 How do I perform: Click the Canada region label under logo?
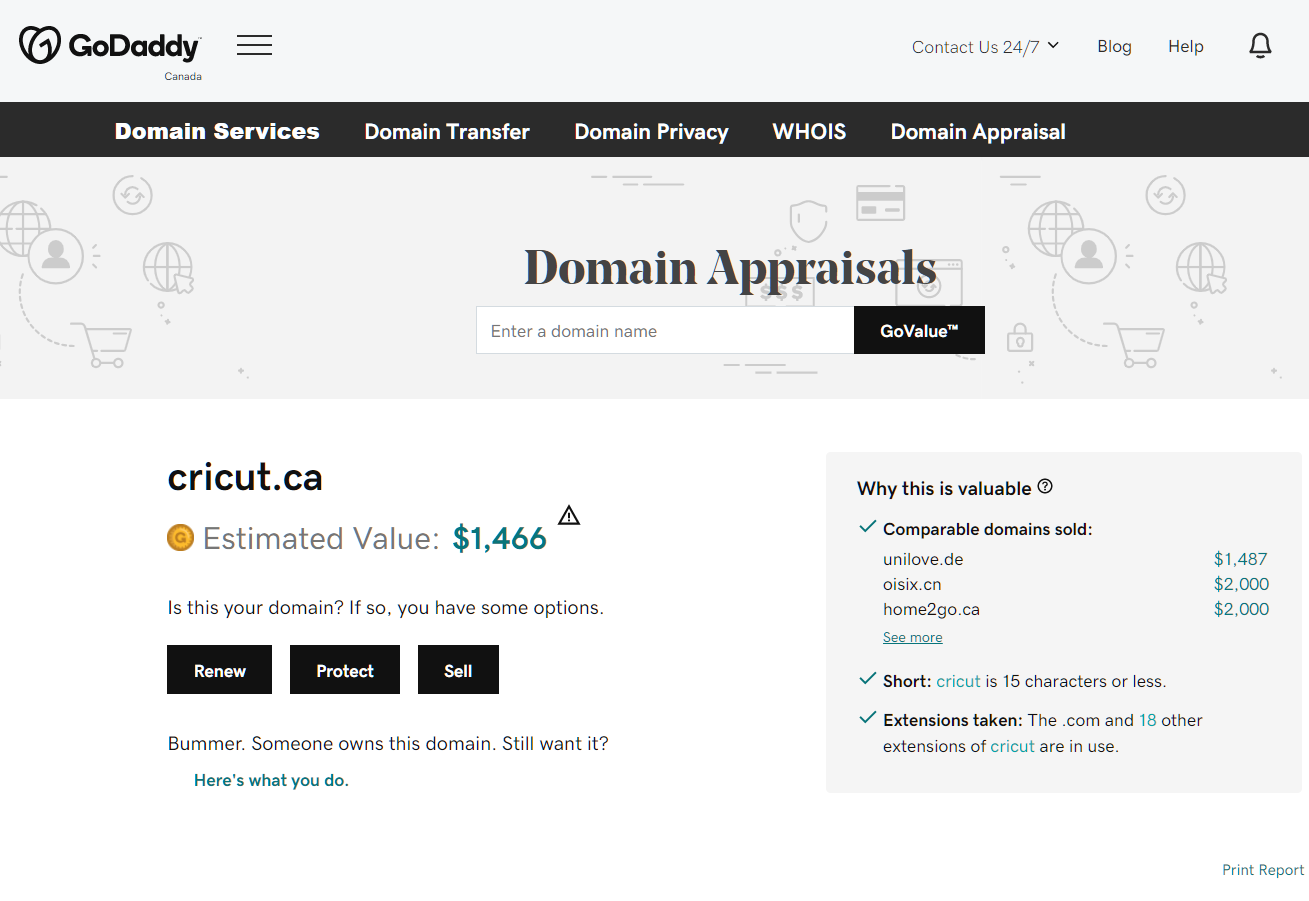183,76
